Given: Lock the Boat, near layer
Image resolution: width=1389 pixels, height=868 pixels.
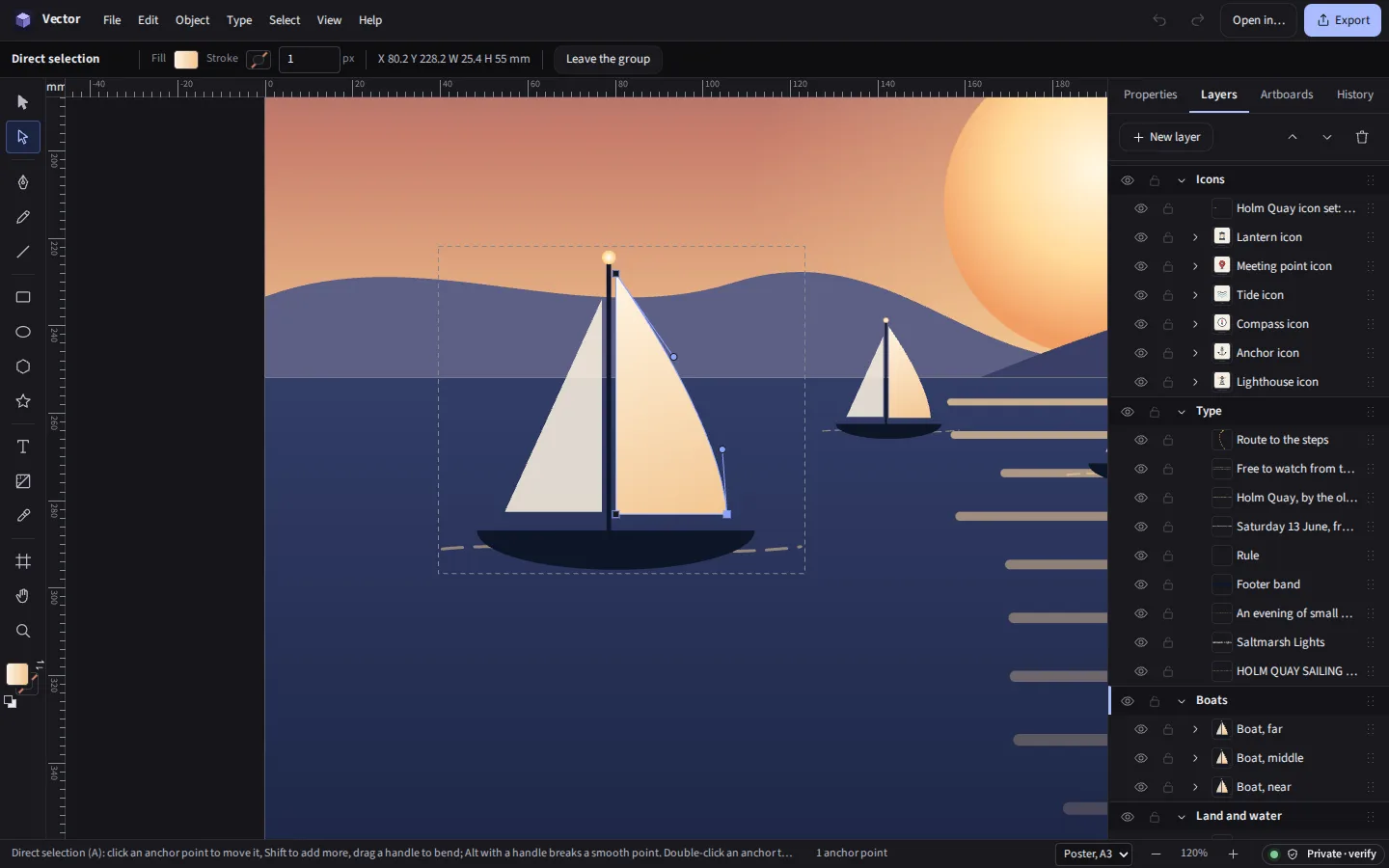Looking at the screenshot, I should tap(1168, 787).
